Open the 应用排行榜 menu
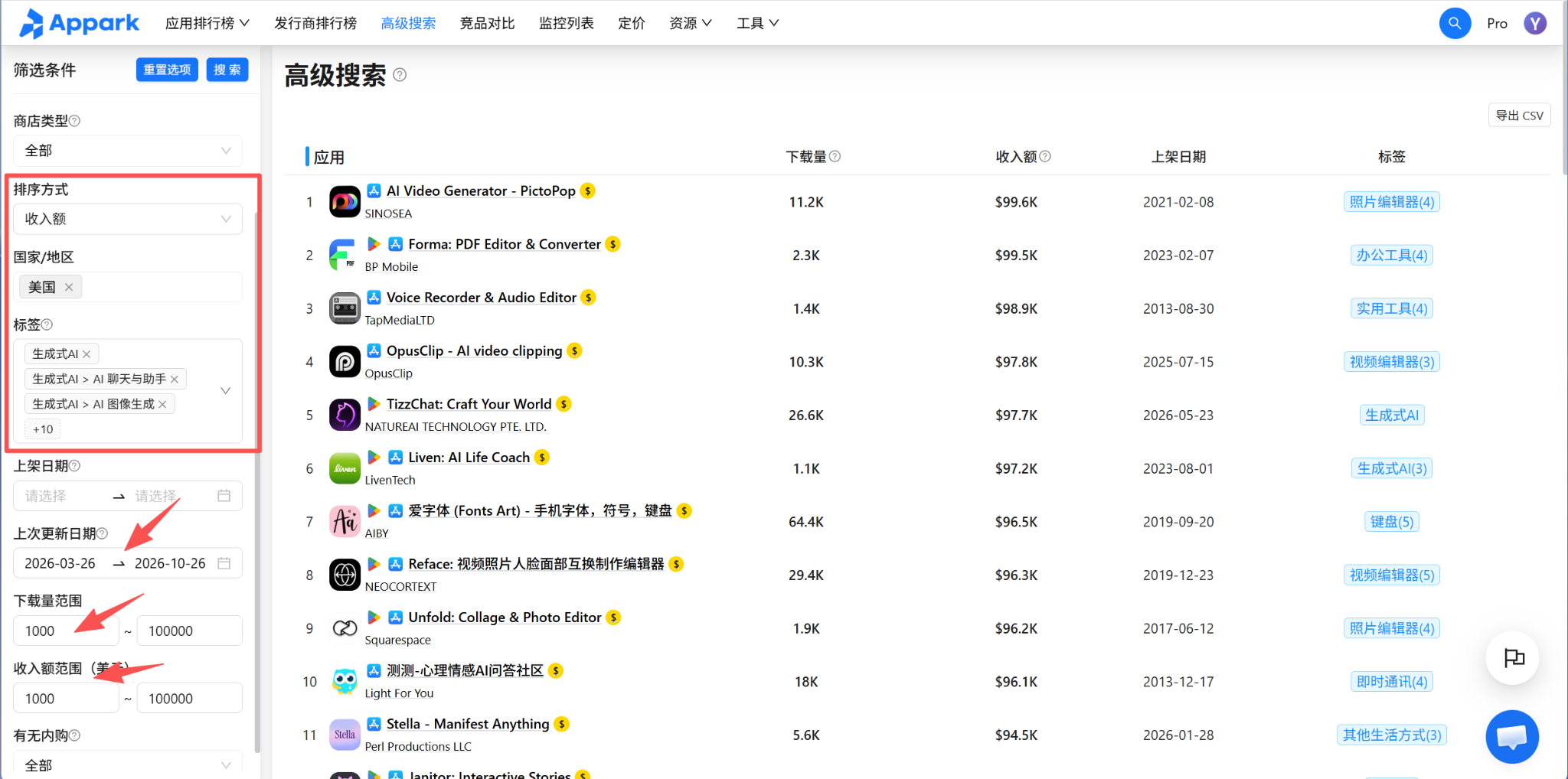The image size is (1568, 779). pyautogui.click(x=207, y=23)
